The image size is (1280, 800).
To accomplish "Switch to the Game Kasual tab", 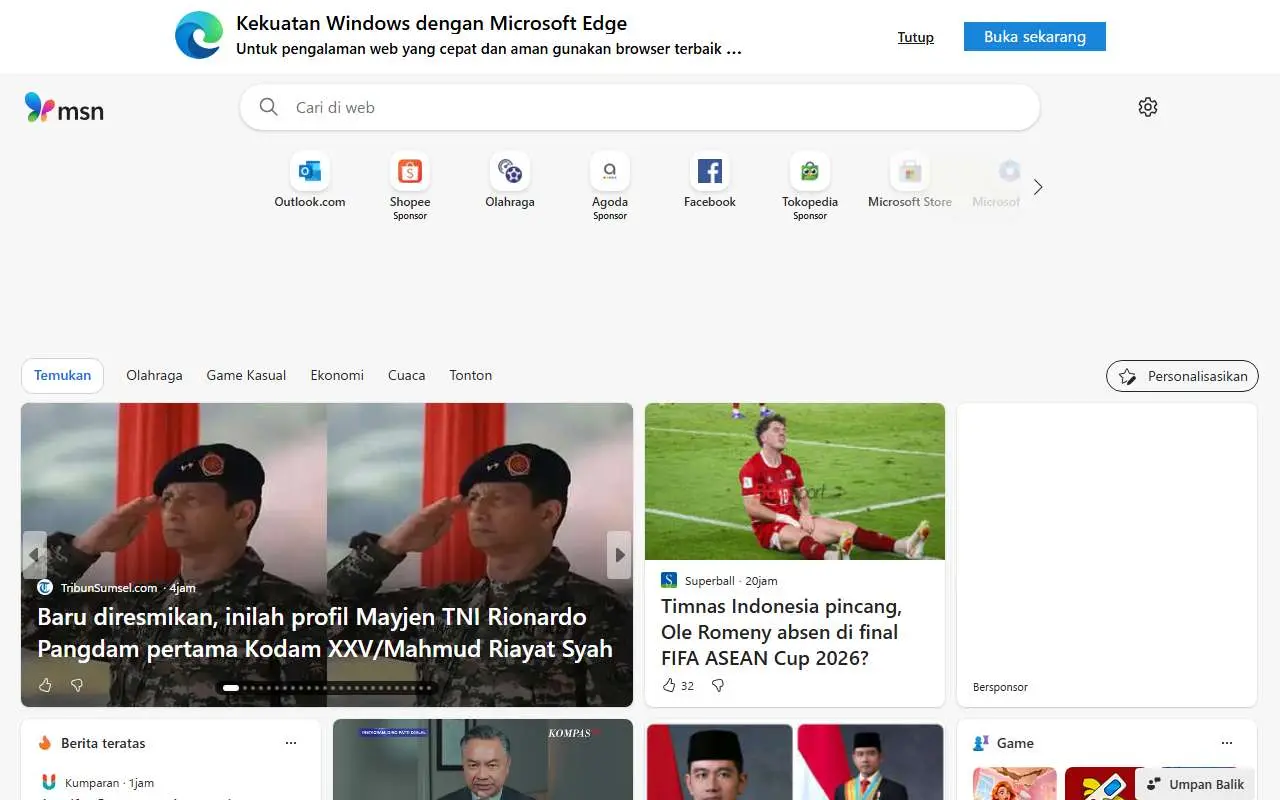I will (246, 375).
